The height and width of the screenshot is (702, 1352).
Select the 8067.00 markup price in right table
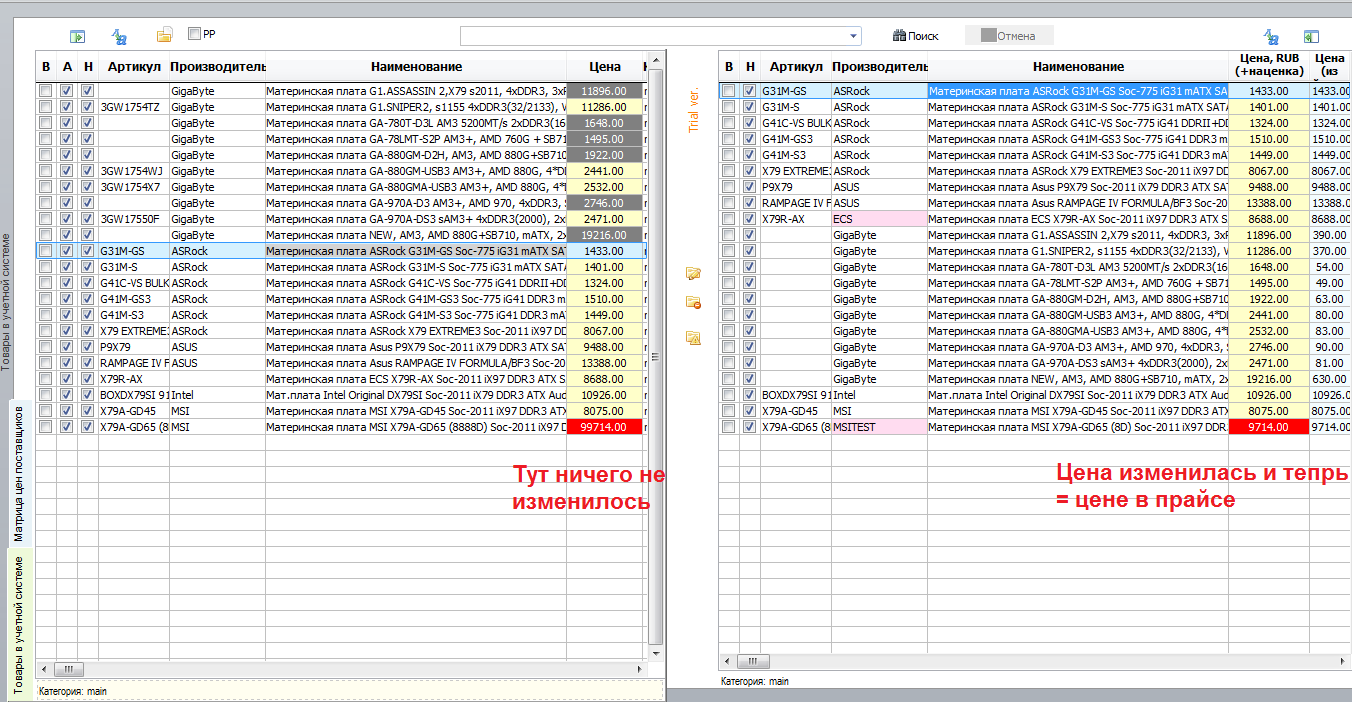1268,171
